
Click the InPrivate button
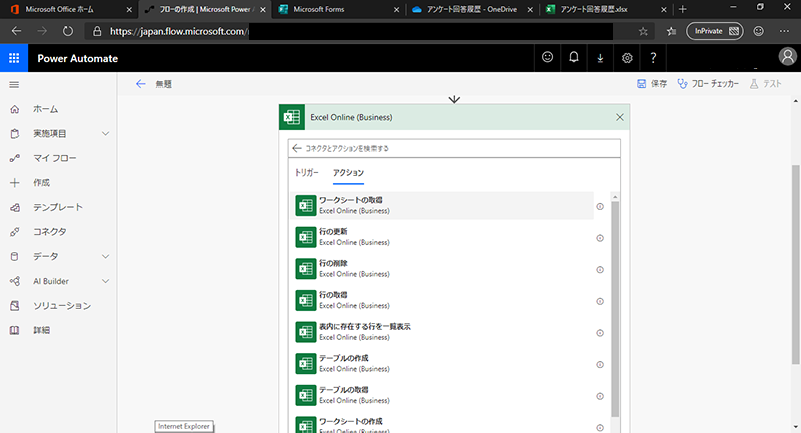tap(715, 31)
